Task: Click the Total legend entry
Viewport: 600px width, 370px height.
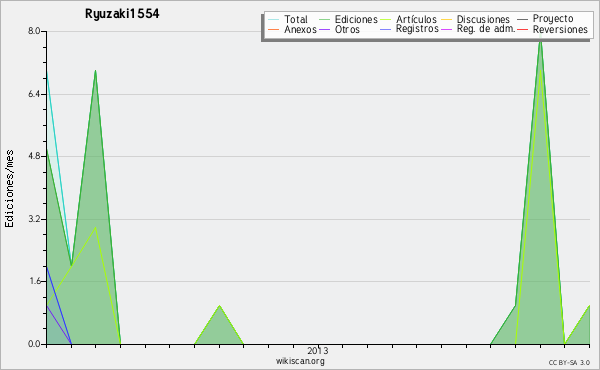Action: pos(295,19)
